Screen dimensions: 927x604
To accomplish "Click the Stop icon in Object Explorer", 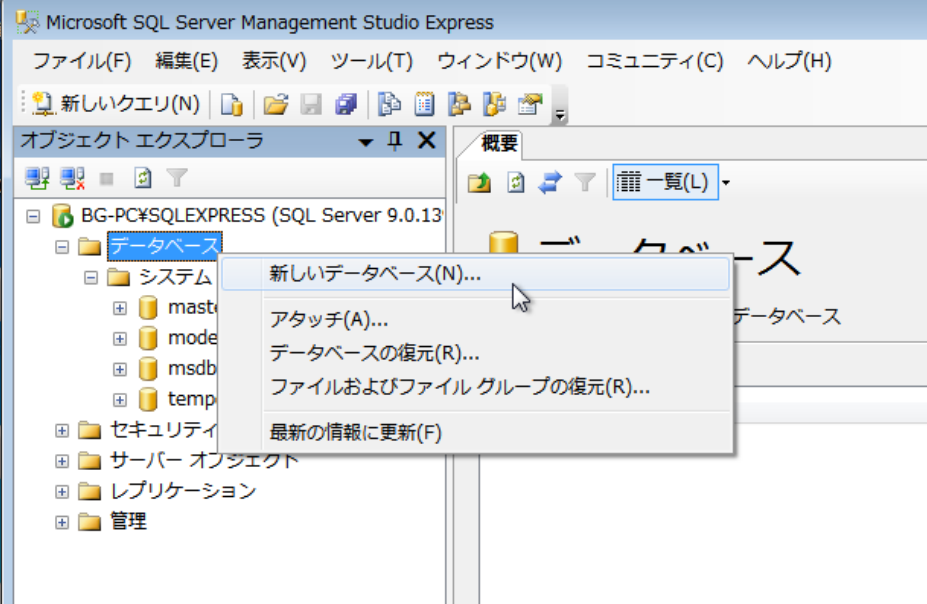I will [106, 178].
